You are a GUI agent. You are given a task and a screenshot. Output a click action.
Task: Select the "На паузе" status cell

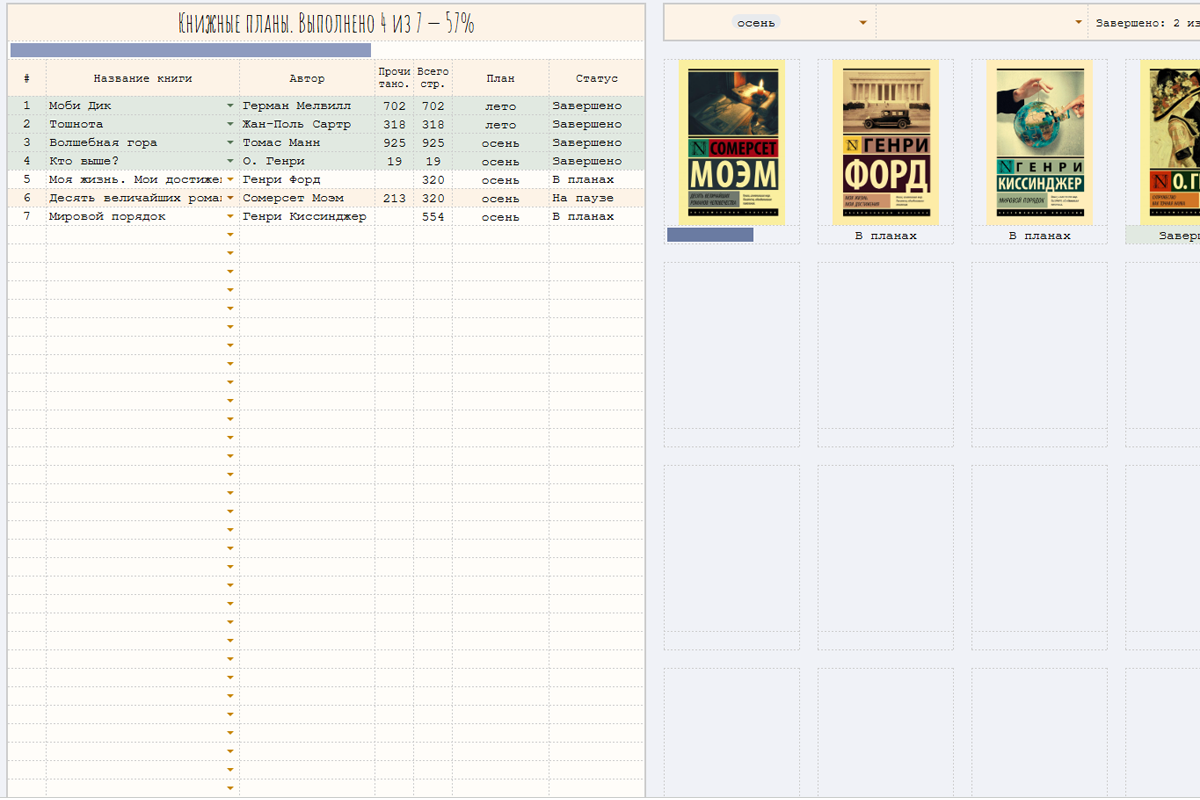pyautogui.click(x=597, y=198)
